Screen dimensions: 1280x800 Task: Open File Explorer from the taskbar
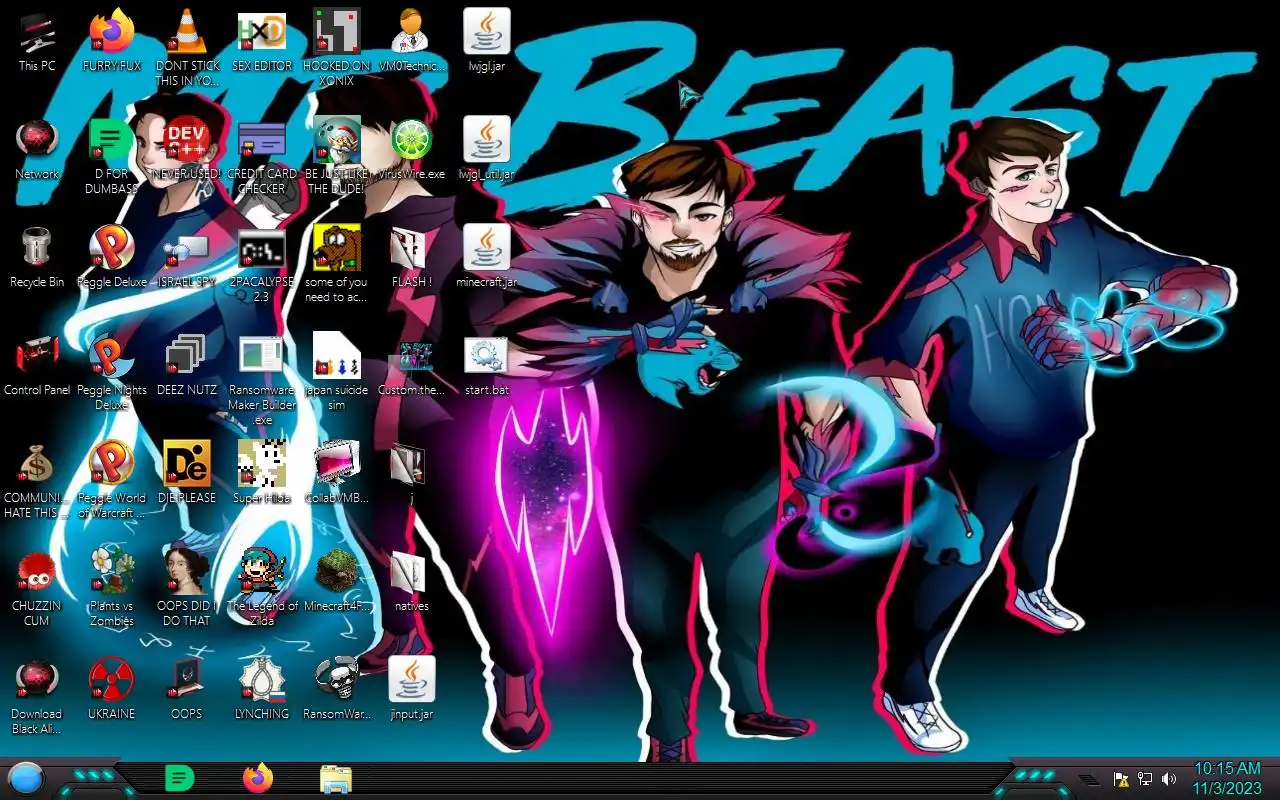[x=335, y=779]
